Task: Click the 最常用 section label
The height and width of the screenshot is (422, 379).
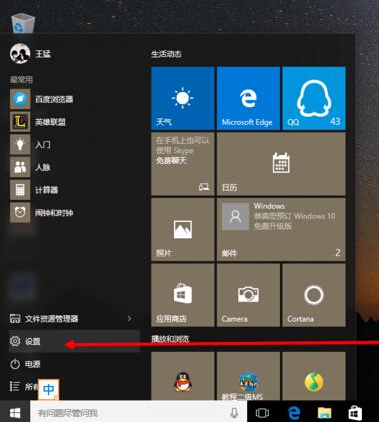Action: 21,79
